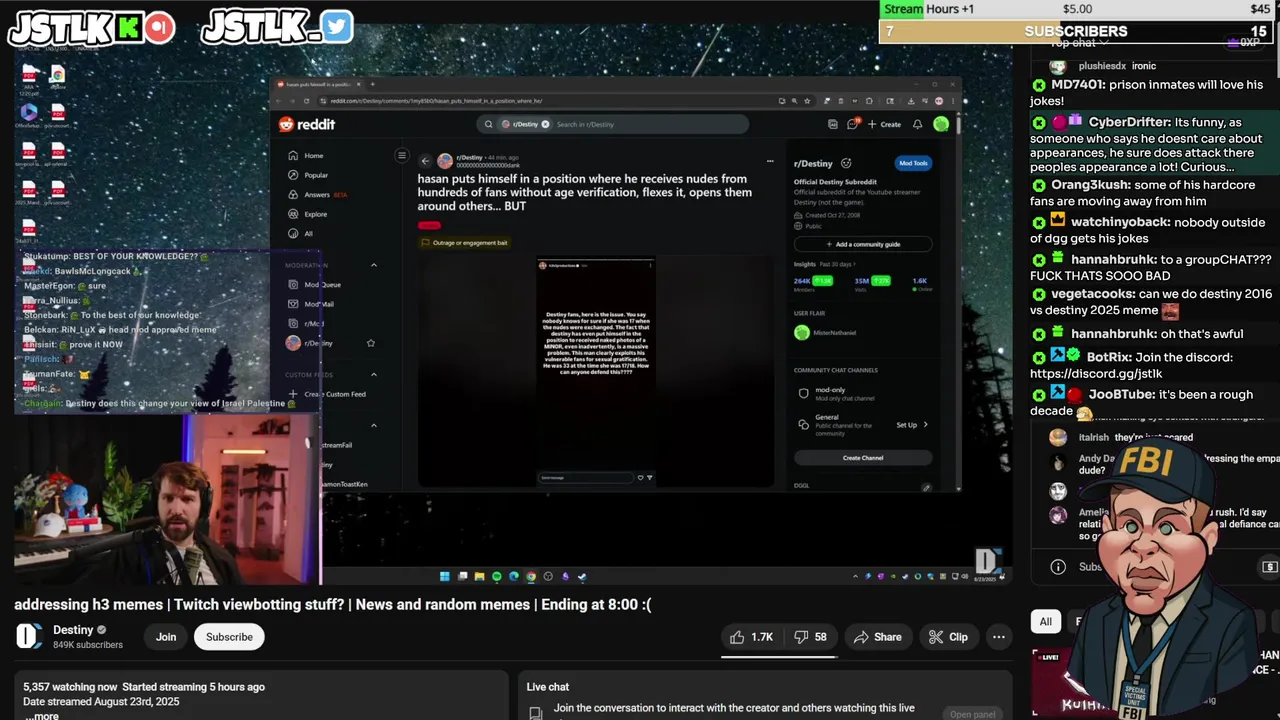Click the Reddit logo
Image resolution: width=1280 pixels, height=720 pixels.
coord(307,124)
